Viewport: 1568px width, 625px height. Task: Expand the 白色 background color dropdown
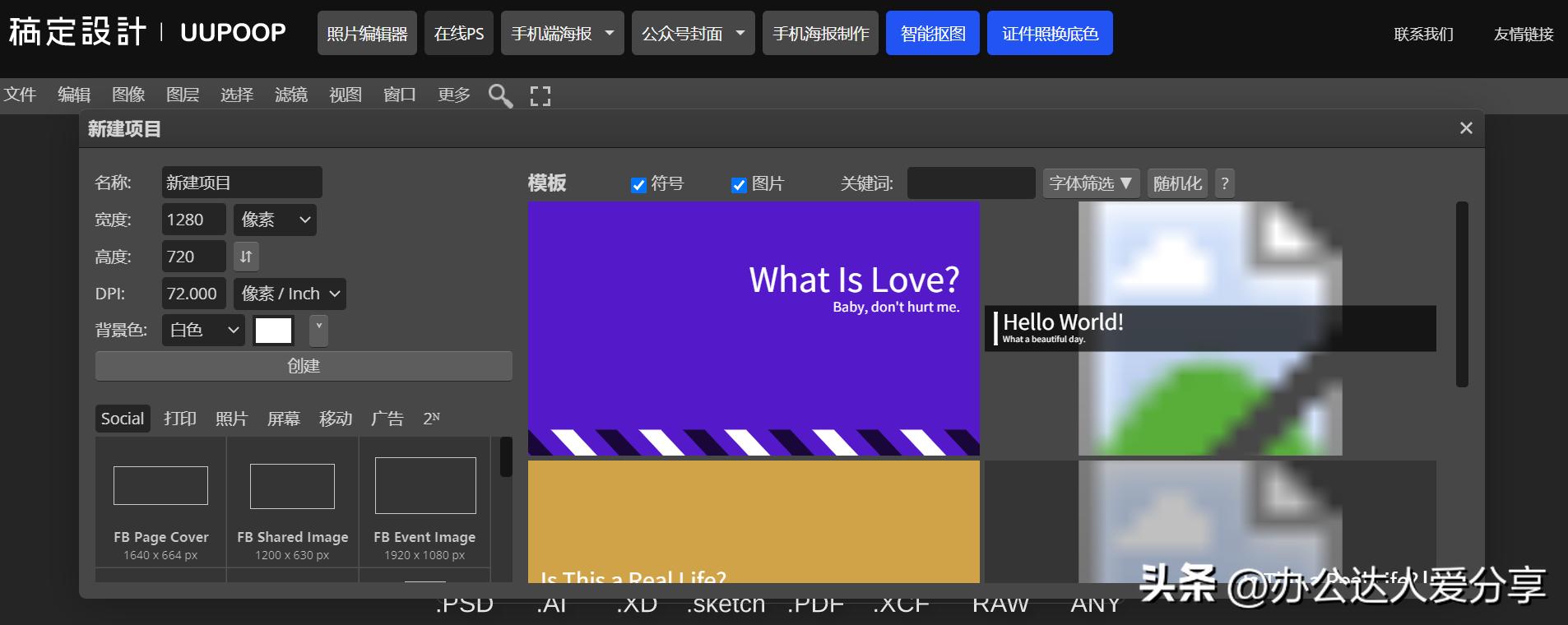pyautogui.click(x=203, y=330)
